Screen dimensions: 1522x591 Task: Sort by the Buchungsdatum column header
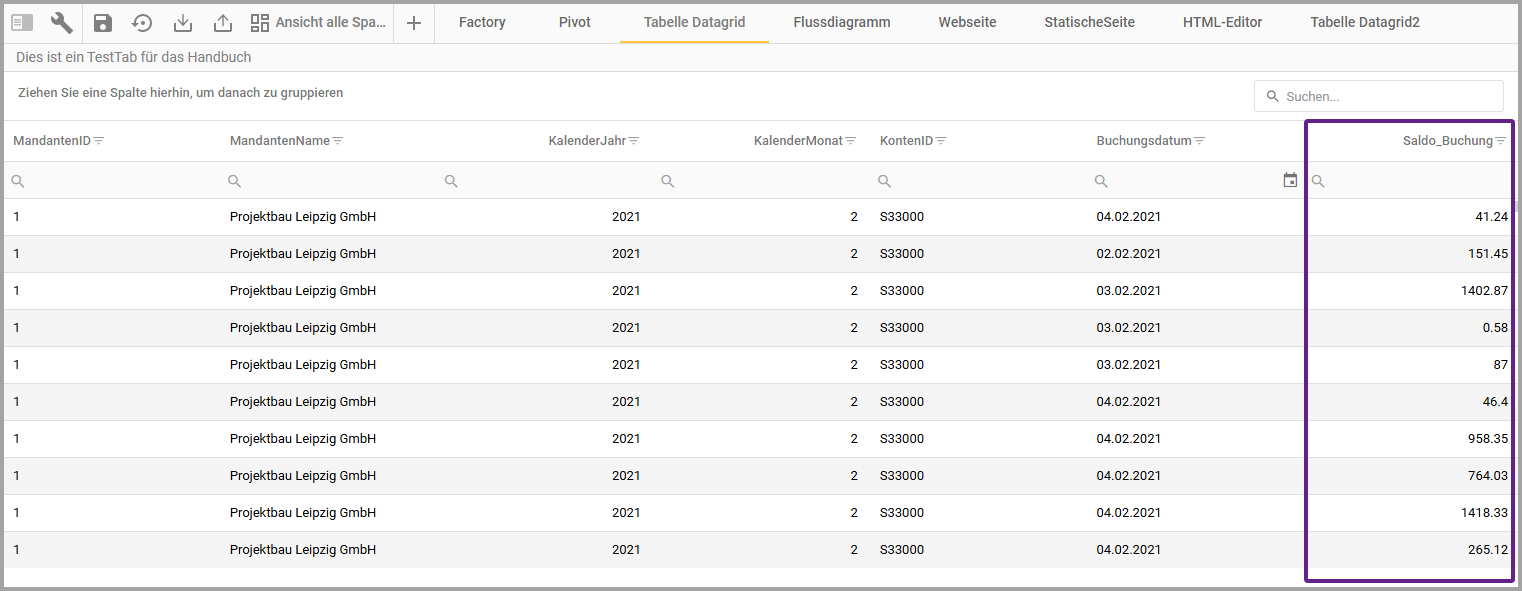click(1143, 141)
